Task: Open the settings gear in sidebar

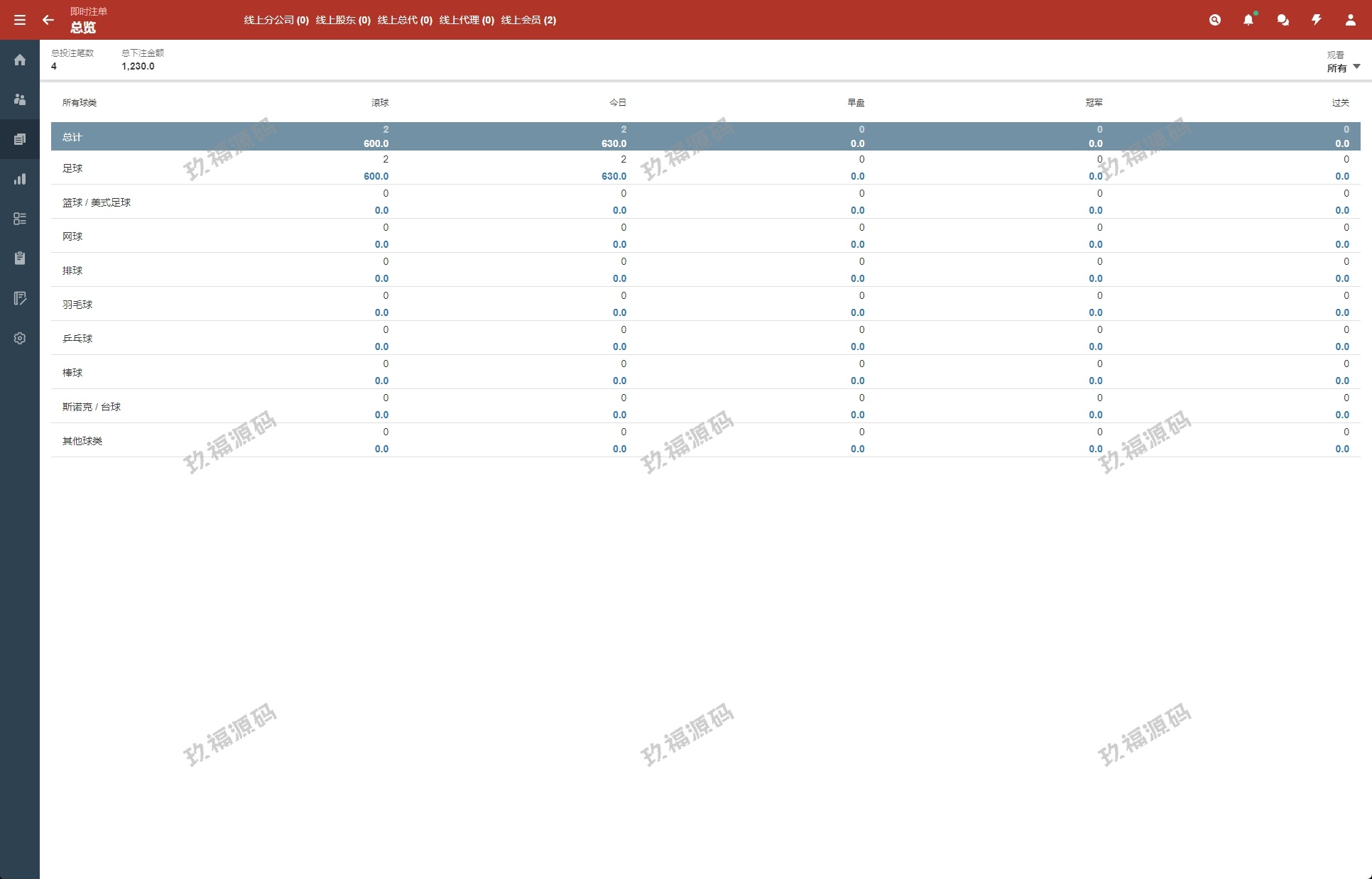Action: 20,338
